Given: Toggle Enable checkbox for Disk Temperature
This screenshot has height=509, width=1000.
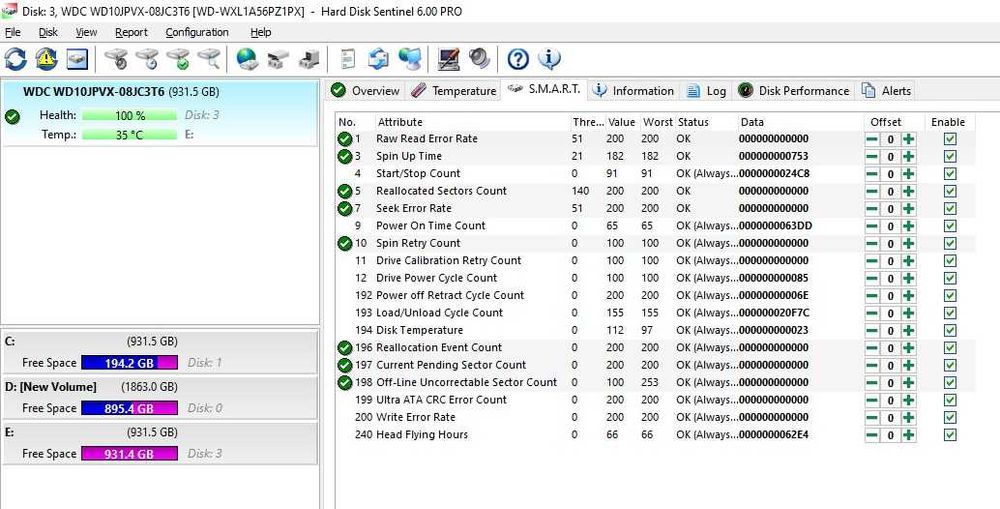Looking at the screenshot, I should (x=950, y=330).
